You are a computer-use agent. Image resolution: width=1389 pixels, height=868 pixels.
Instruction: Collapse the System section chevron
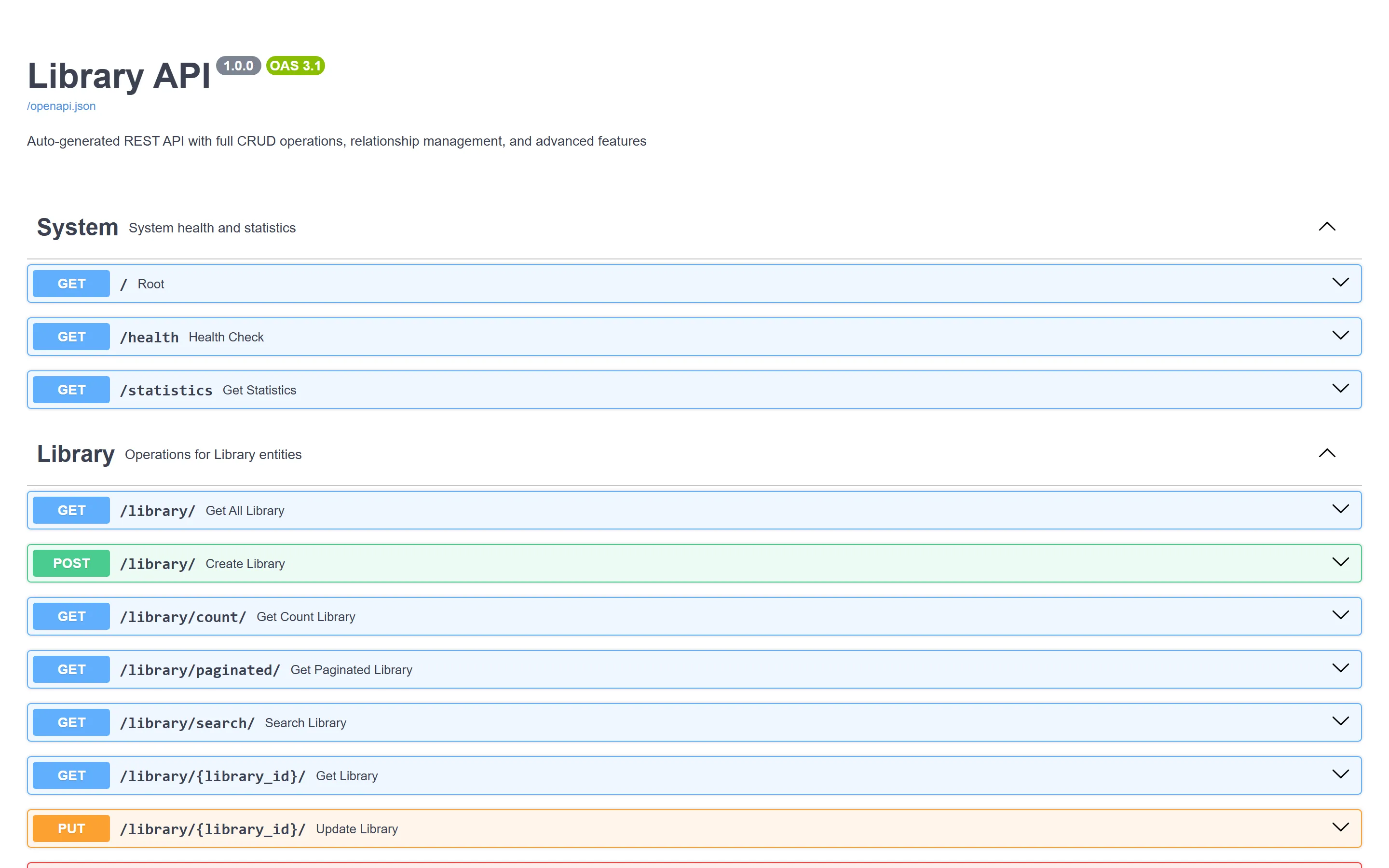[x=1327, y=227]
